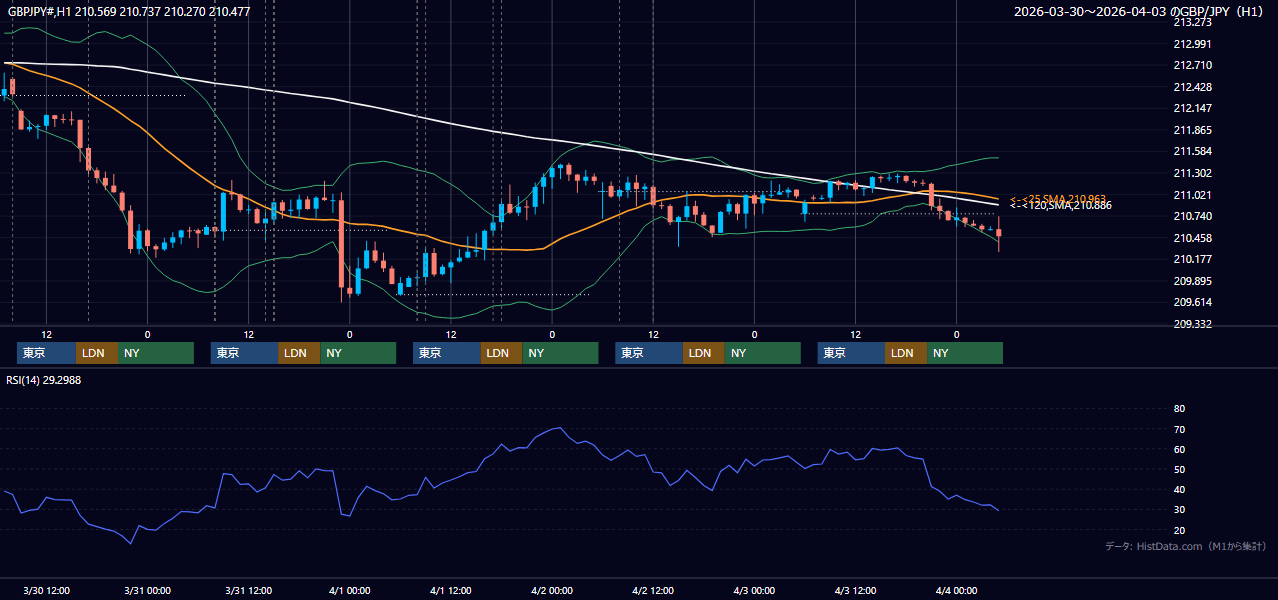Click the 209.614 price scale value
Screen dimensions: 1278x600
[1192, 302]
